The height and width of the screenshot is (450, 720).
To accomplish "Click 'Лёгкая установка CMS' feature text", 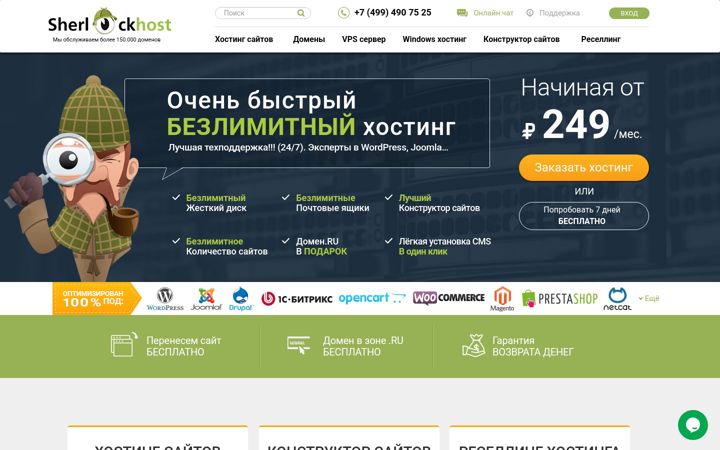I will (x=444, y=242).
